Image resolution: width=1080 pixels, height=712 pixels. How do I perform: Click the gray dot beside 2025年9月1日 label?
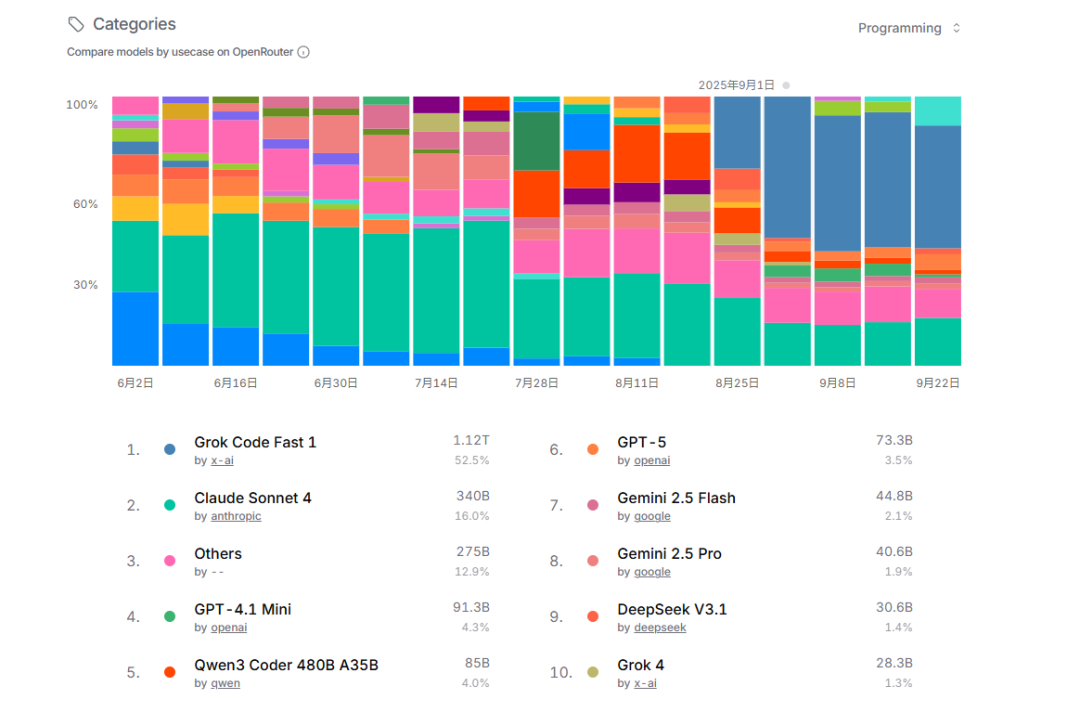[786, 85]
